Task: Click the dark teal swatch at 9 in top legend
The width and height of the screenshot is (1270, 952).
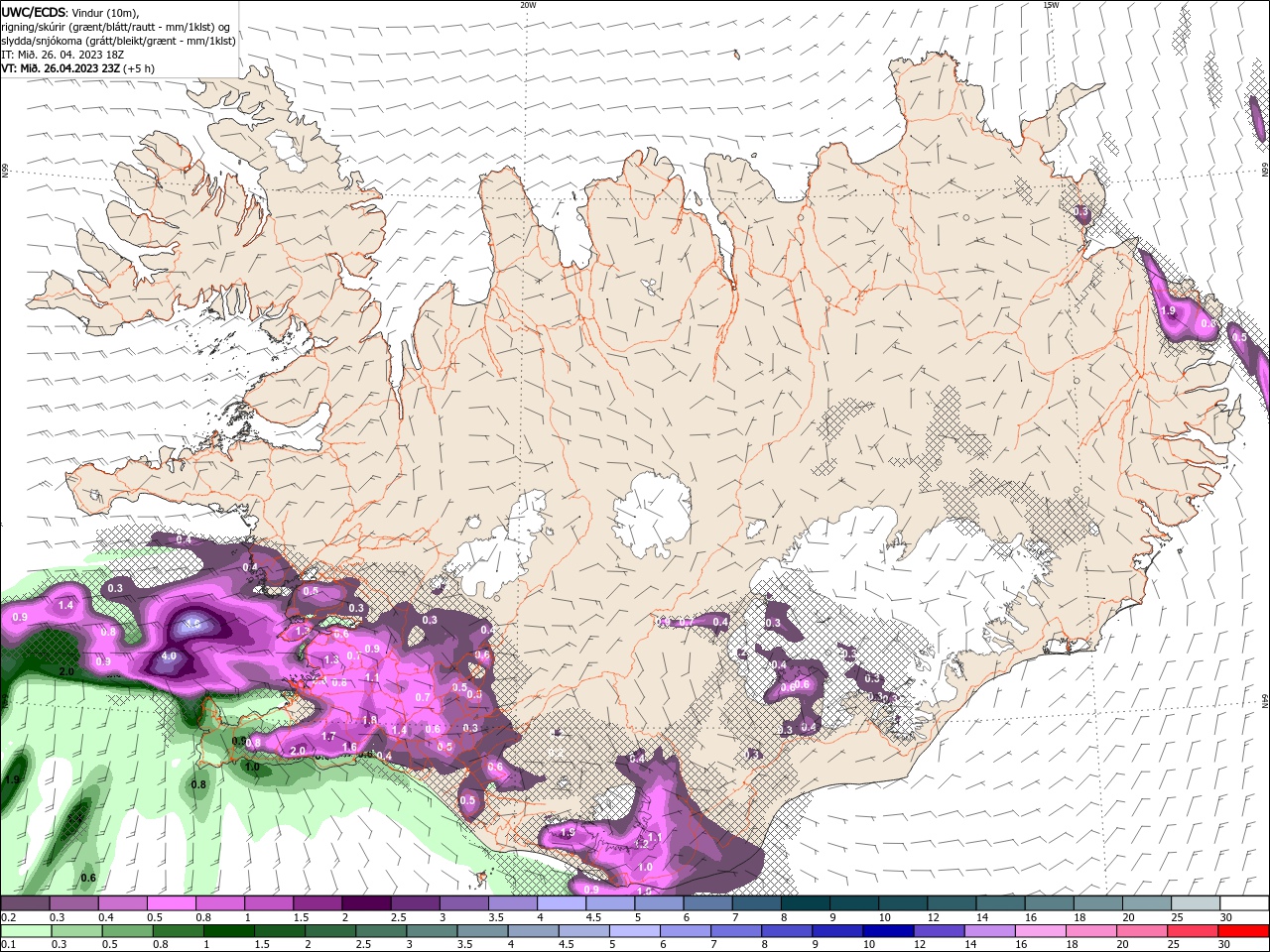Action: pos(853,902)
